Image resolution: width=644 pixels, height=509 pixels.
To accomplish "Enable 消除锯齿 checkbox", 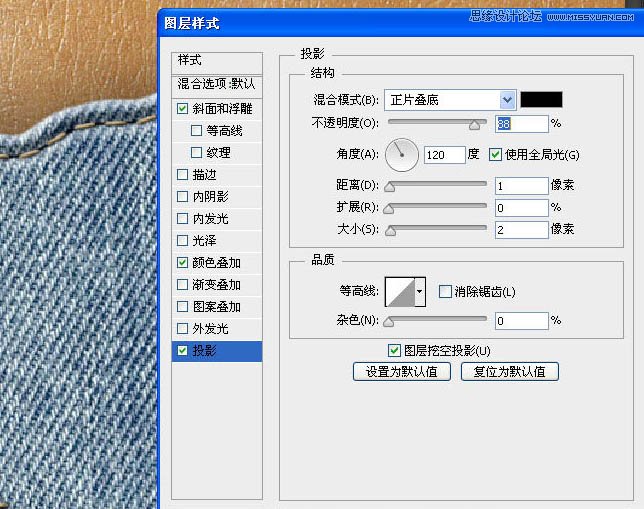I will [445, 292].
